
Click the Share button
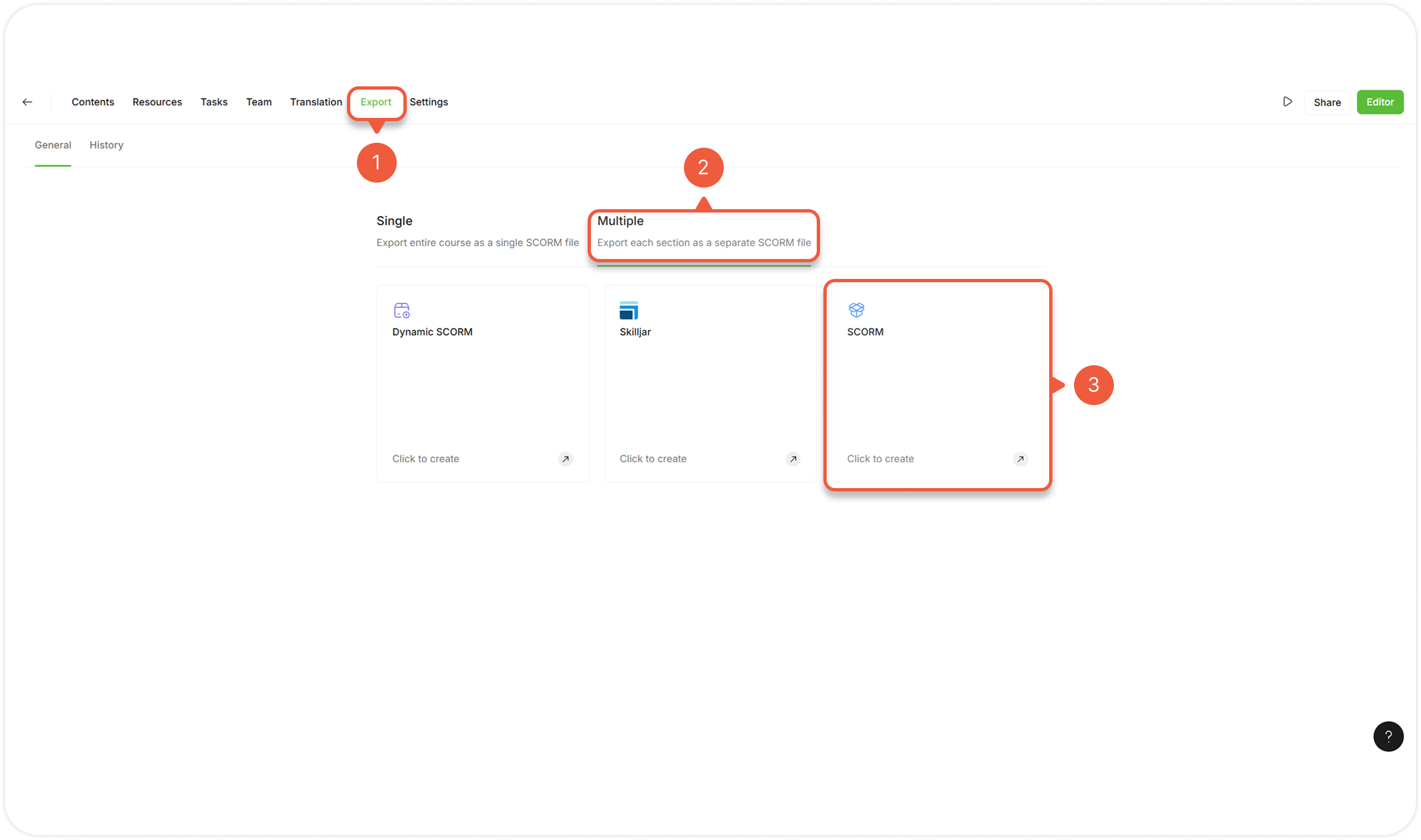pos(1327,102)
